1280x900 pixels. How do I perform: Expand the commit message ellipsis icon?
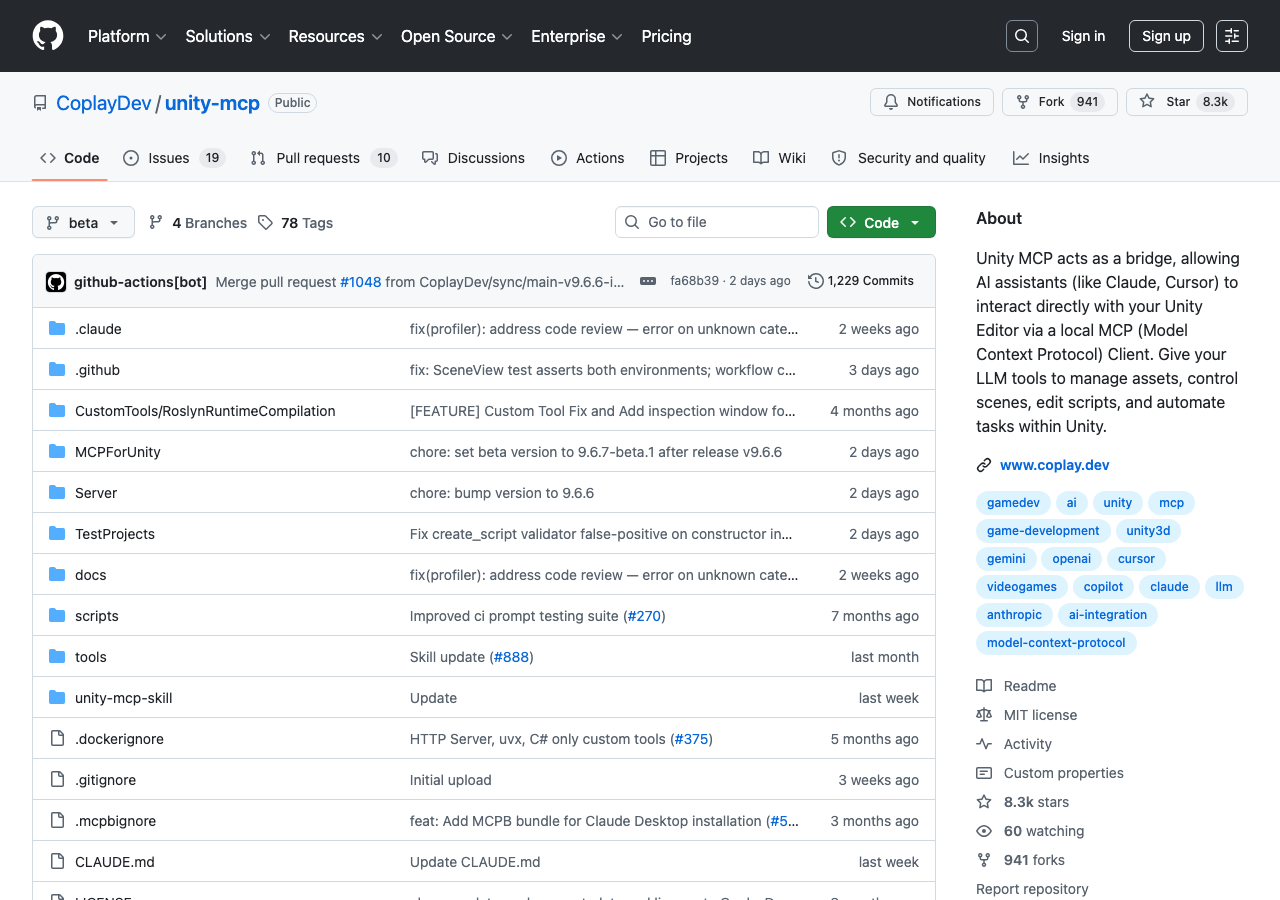(x=648, y=281)
